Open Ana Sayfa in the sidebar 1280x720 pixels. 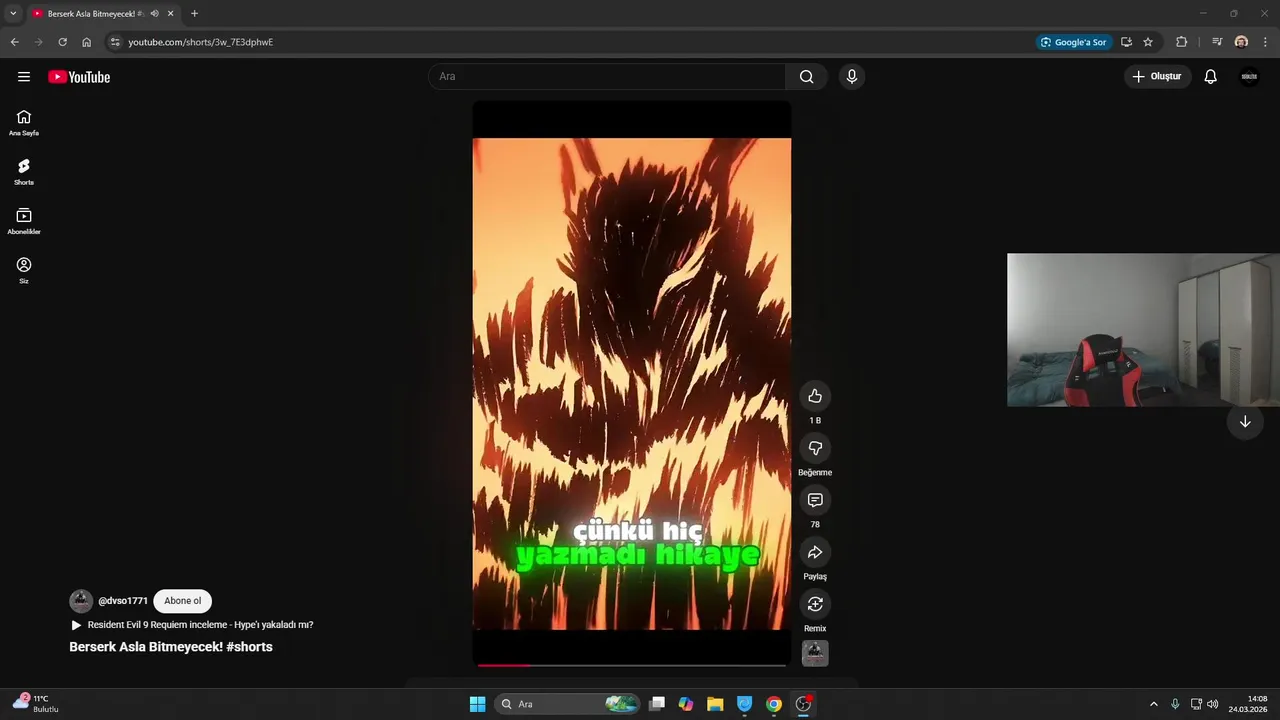(24, 123)
